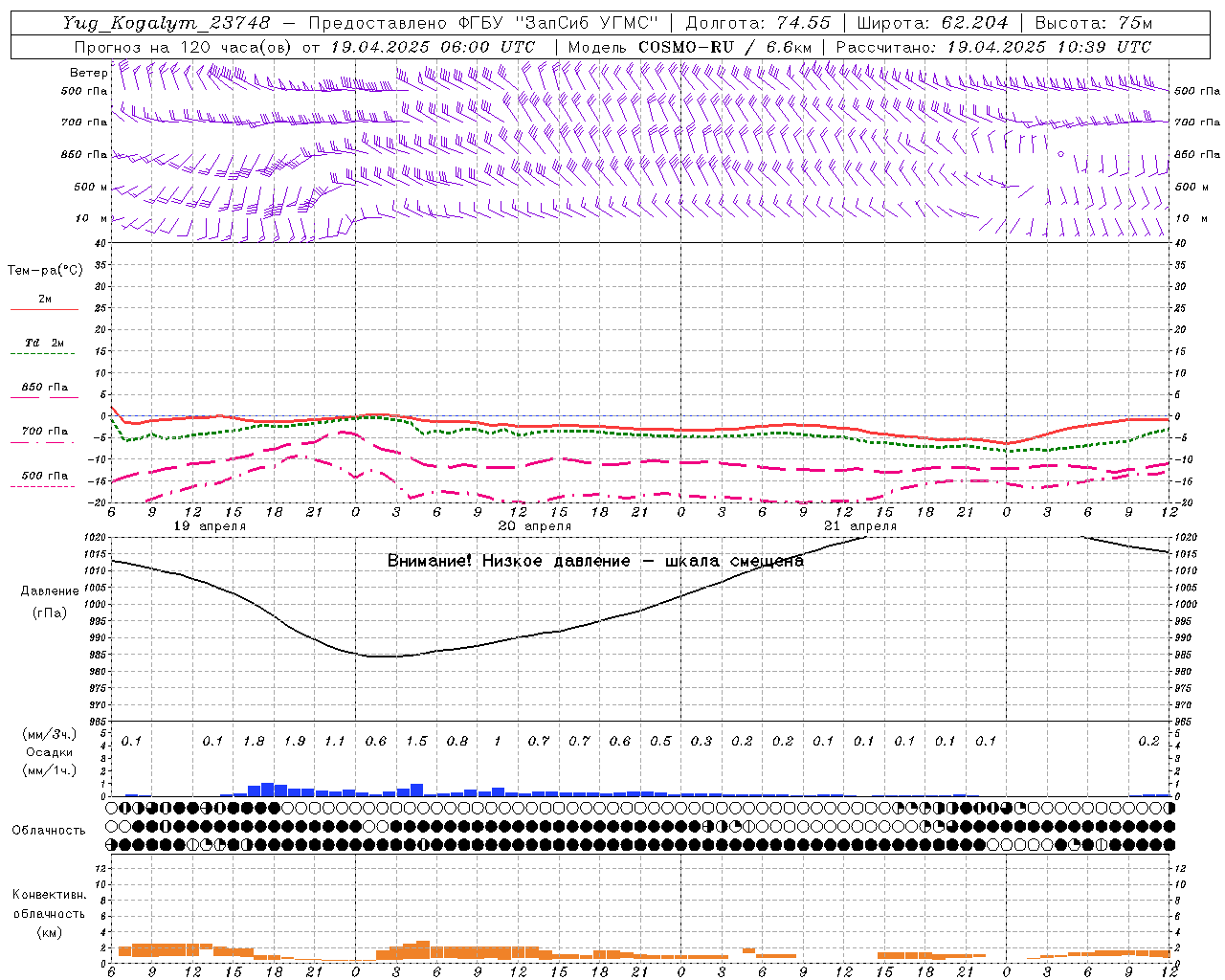The image size is (1225, 980).
Task: Click the red 2м temperature legend line
Action: (x=44, y=309)
